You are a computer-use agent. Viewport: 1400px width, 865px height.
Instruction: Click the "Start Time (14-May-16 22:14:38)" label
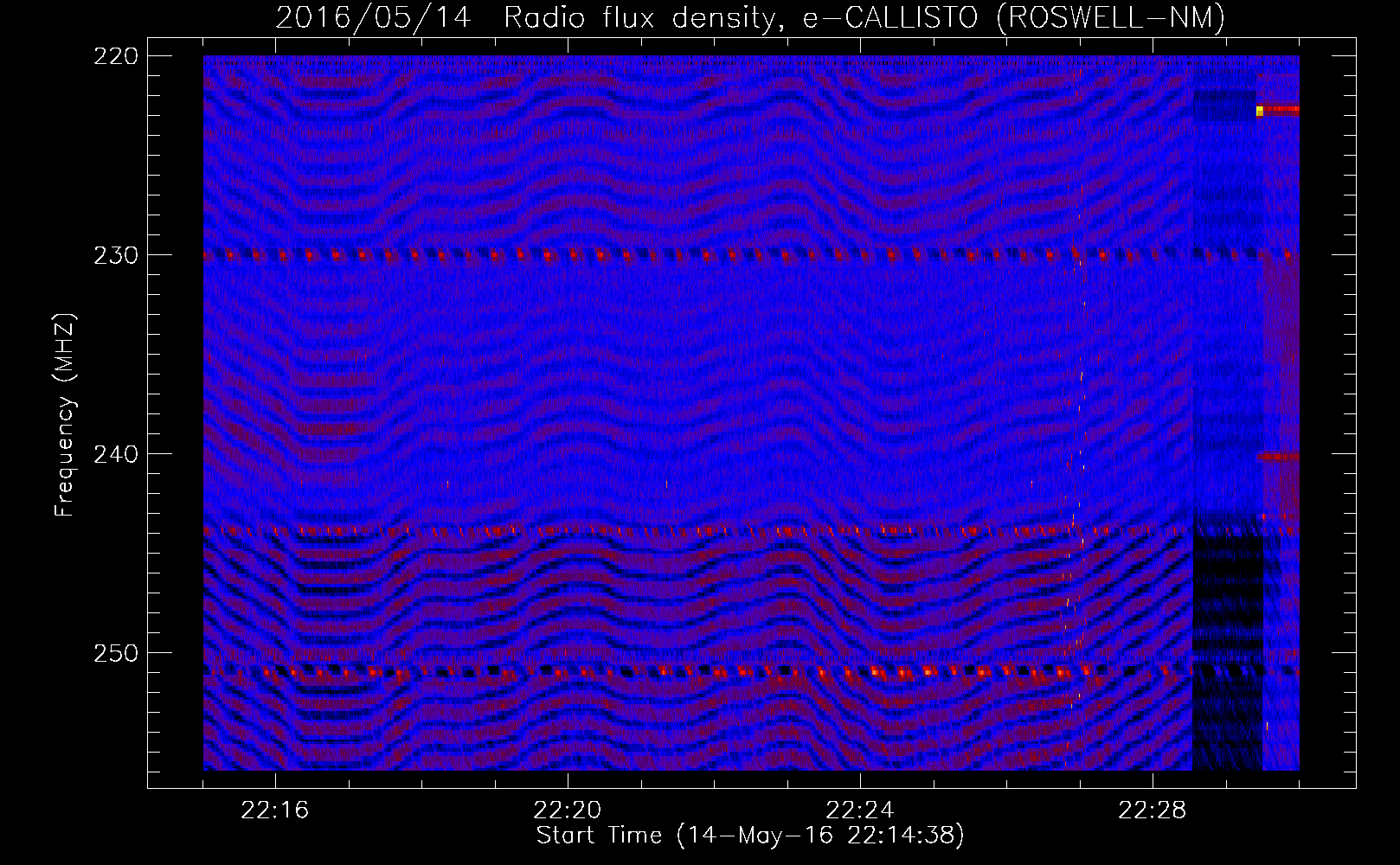tap(750, 836)
